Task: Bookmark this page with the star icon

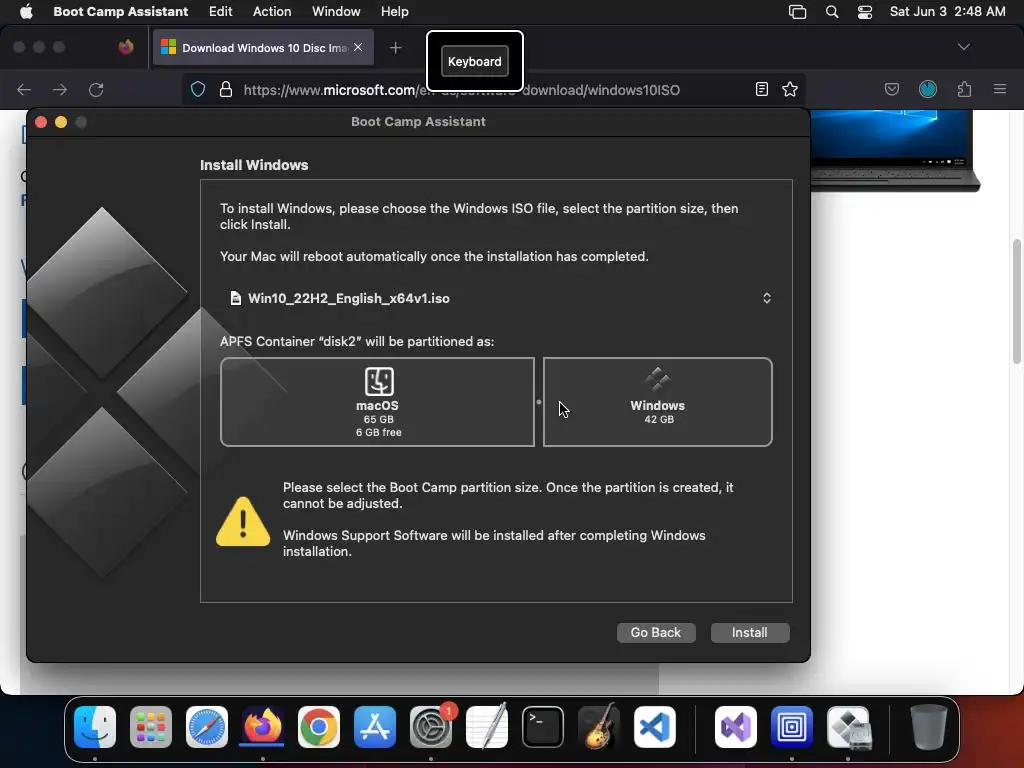Action: (x=790, y=89)
